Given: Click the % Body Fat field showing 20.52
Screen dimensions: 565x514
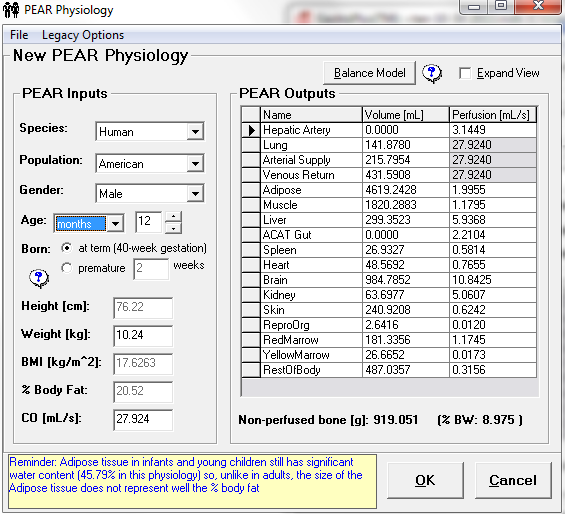Looking at the screenshot, I should [x=143, y=391].
